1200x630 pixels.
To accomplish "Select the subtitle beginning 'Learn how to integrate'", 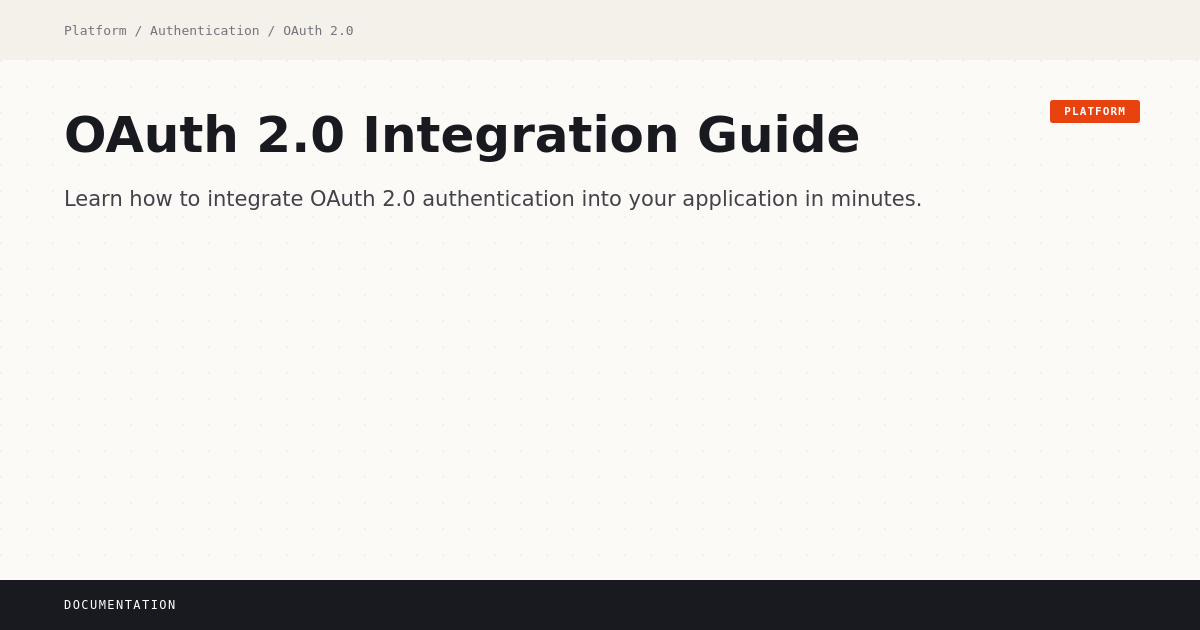I will [493, 199].
